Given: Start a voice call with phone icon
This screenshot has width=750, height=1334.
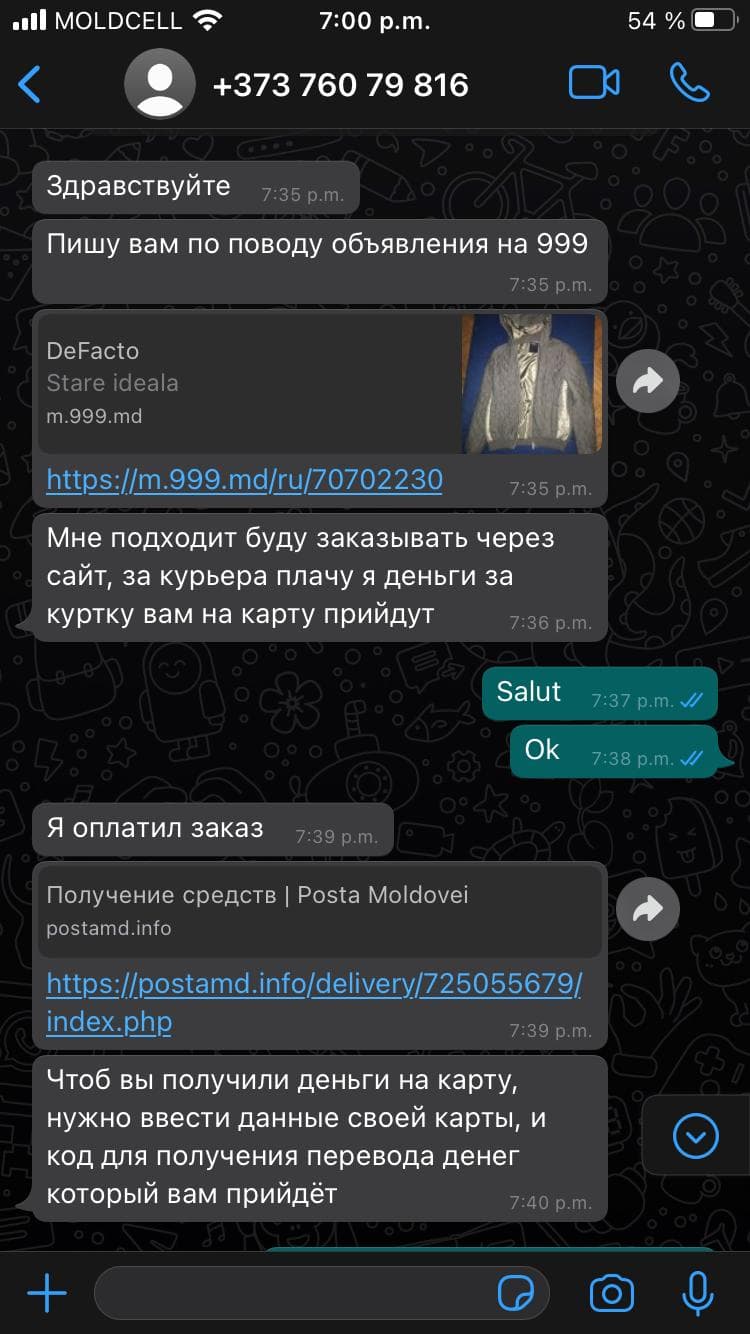Looking at the screenshot, I should [690, 83].
